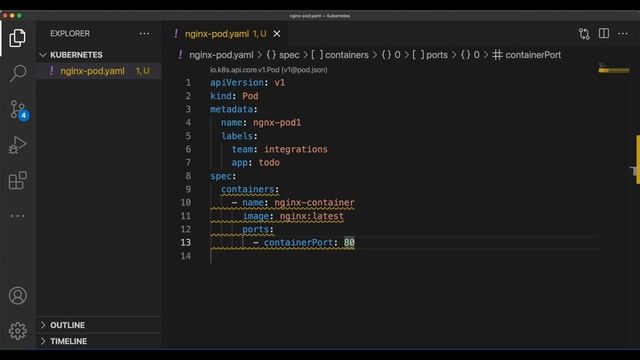Screen dimensions: 640x360
Task: Show additional views ellipsis in activity bar
Action: [18, 216]
